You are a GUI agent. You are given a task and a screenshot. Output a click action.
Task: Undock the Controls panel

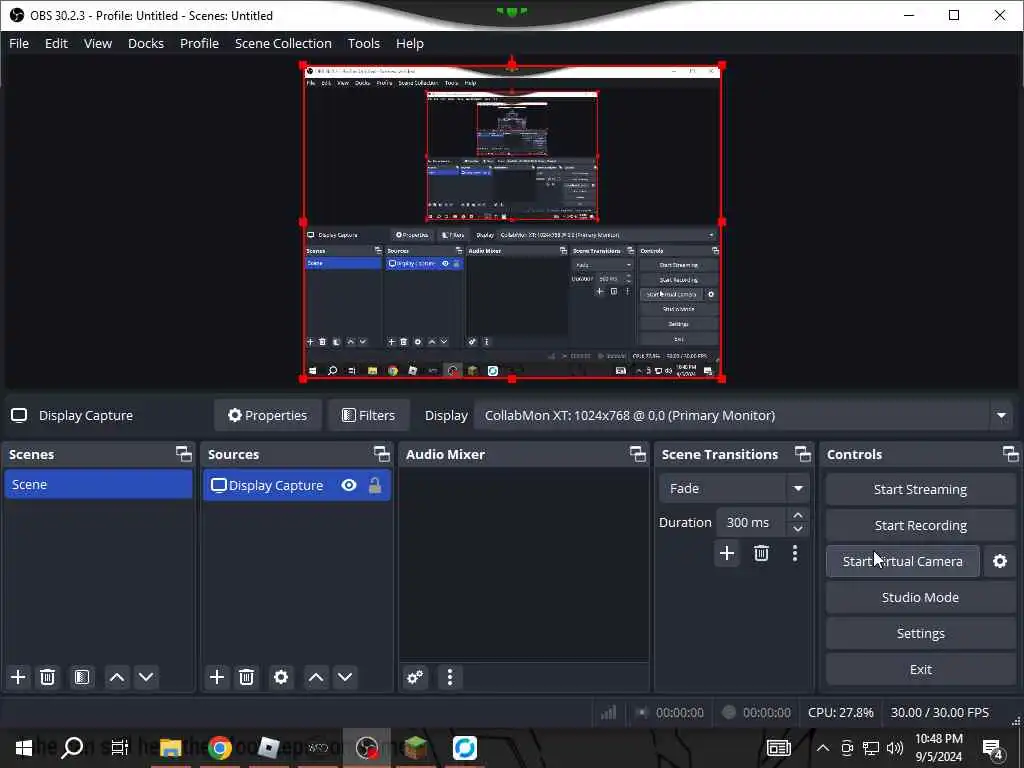click(x=1011, y=454)
